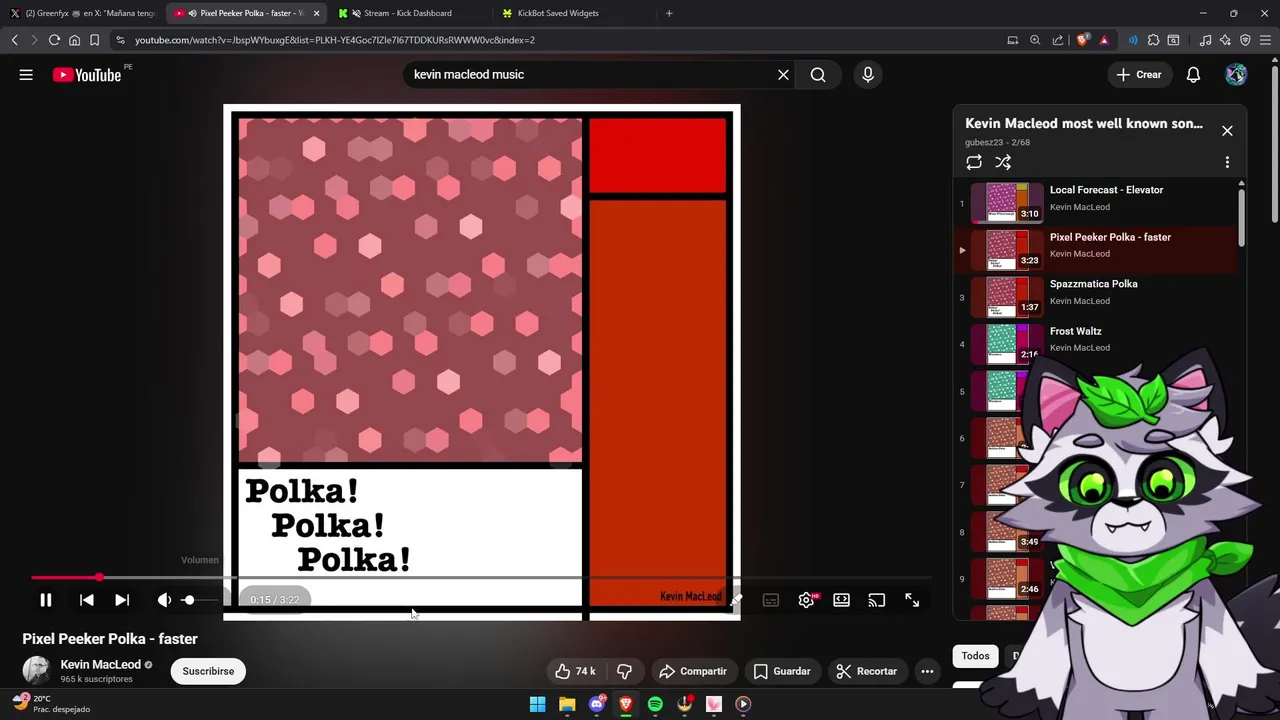
Task: Bookmark this page
Action: point(94,40)
